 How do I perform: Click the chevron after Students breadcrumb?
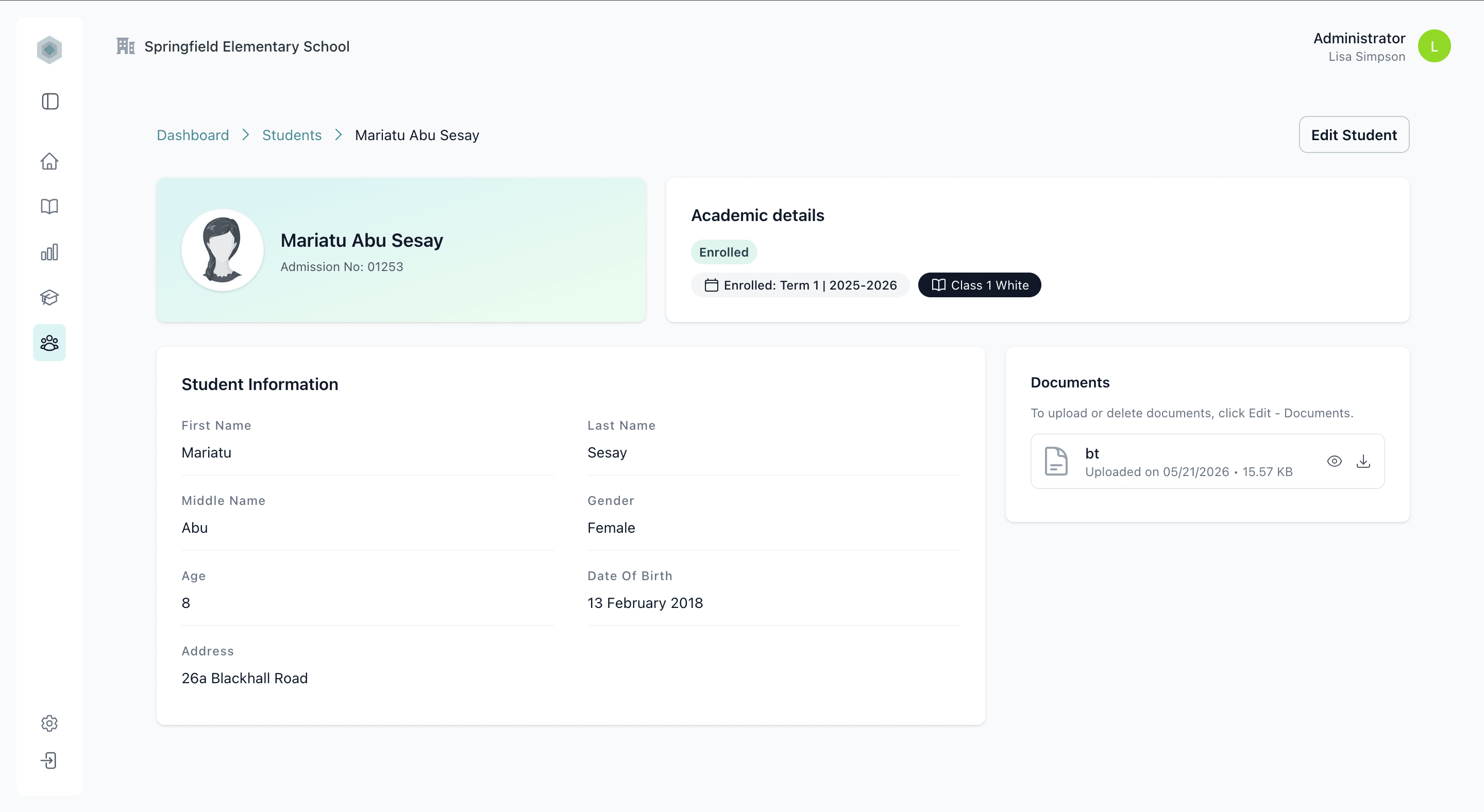pos(339,135)
